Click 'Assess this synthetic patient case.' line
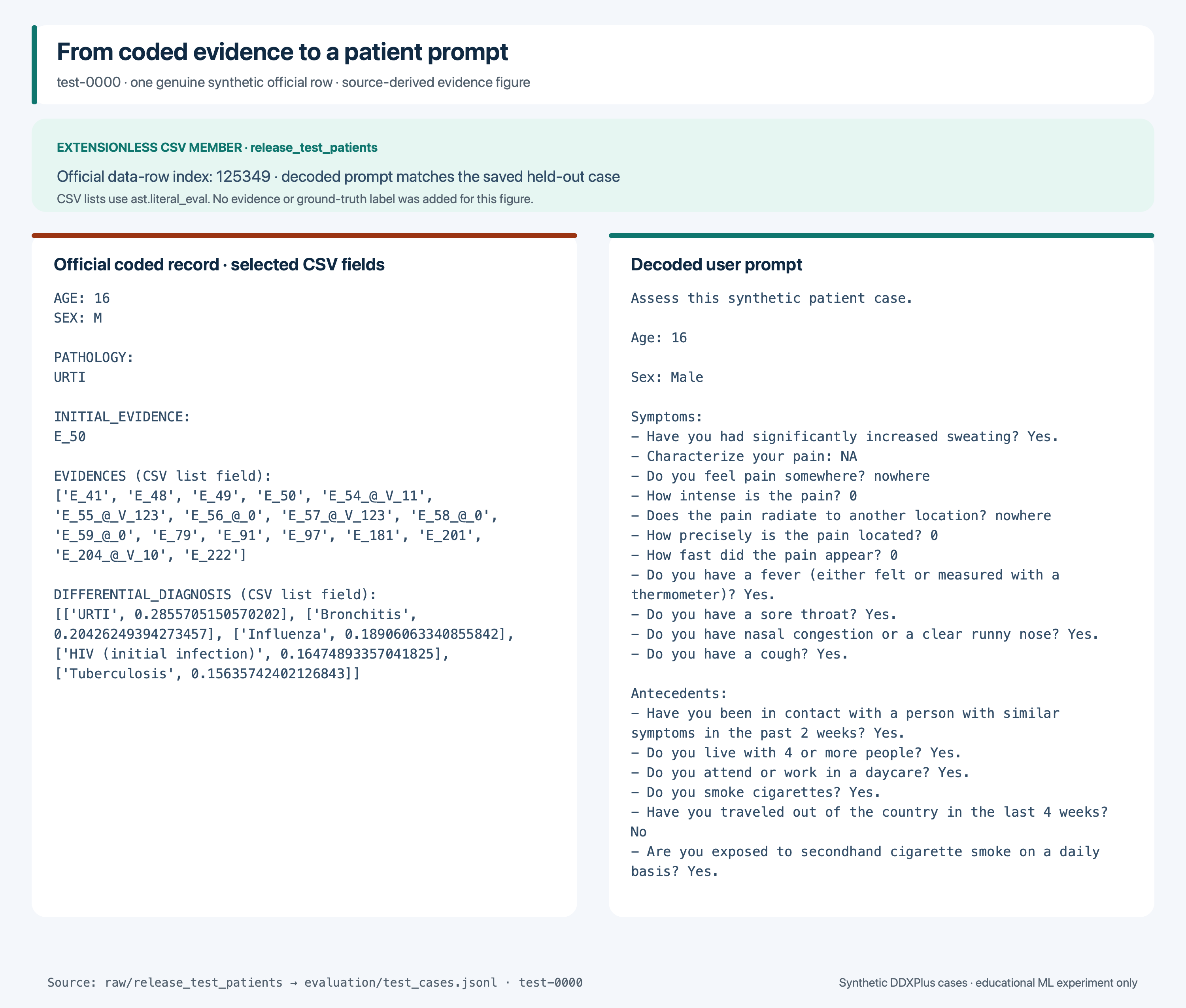Screen dimensions: 1186x1008 coord(772,298)
